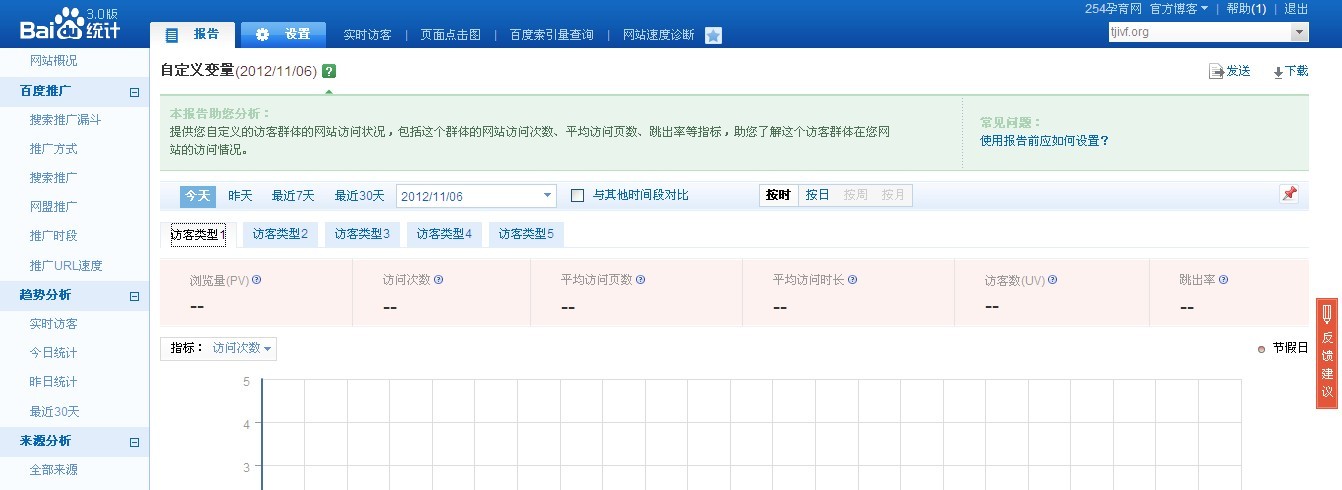1342x490 pixels.
Task: Collapse the 百度推广 sidebar section
Action: 134,91
